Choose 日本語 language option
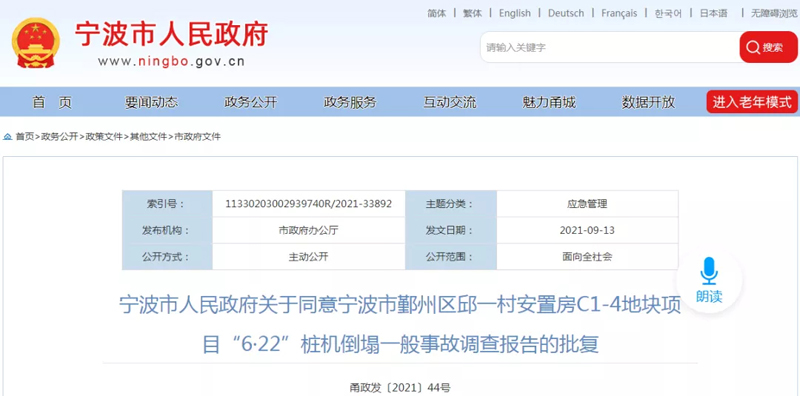800x396 pixels. [x=713, y=13]
